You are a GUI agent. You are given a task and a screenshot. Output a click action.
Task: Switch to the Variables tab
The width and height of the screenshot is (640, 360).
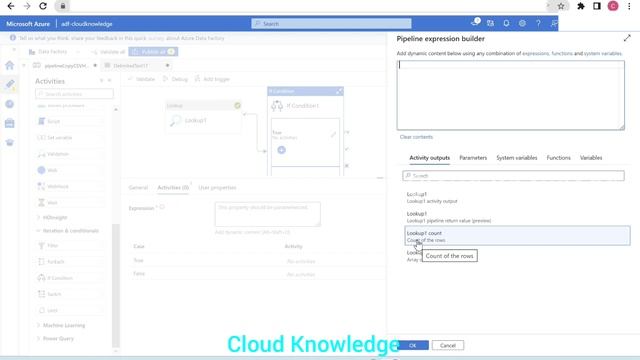coord(591,158)
